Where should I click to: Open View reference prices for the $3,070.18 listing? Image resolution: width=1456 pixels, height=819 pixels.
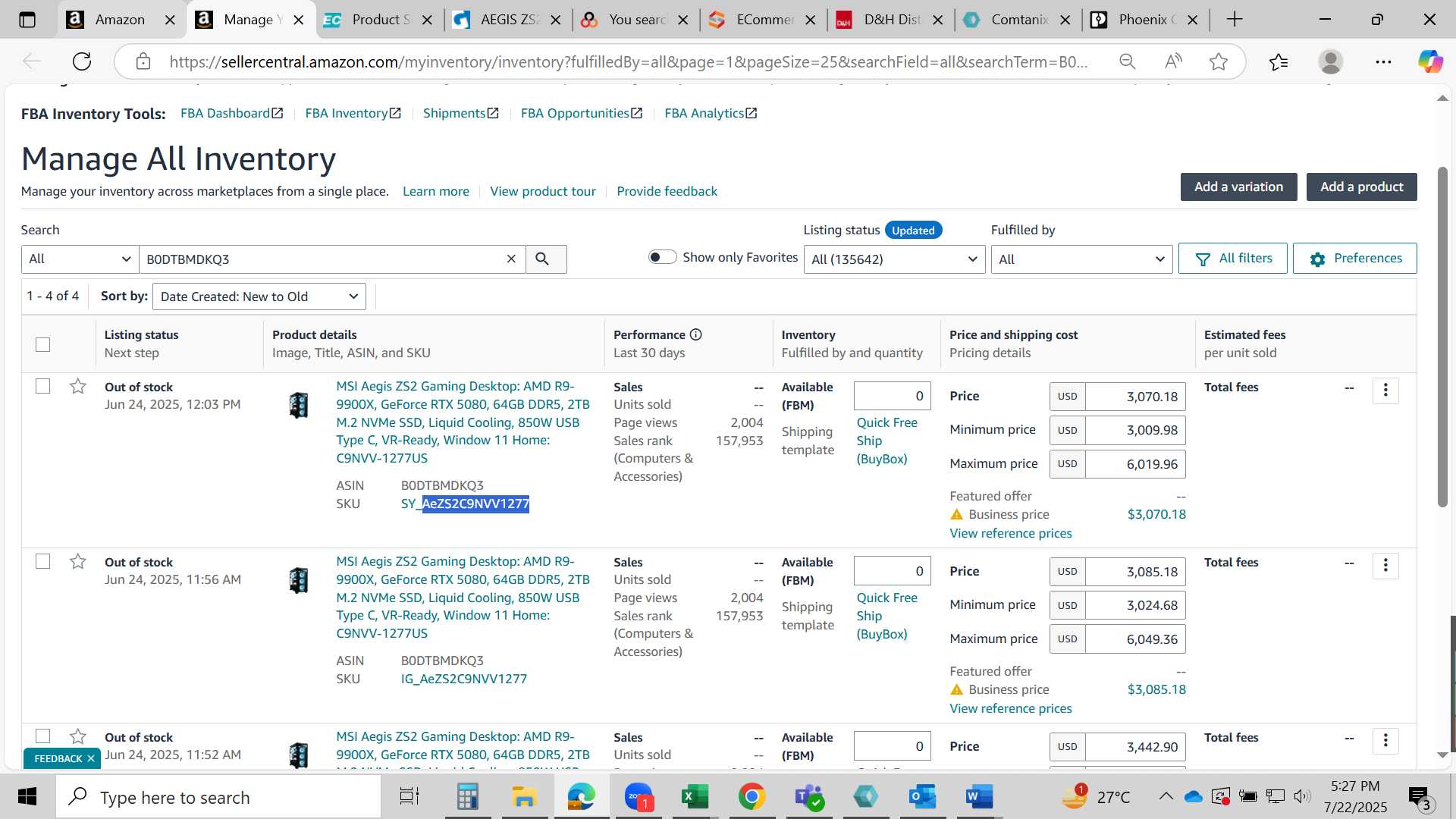pos(1011,533)
